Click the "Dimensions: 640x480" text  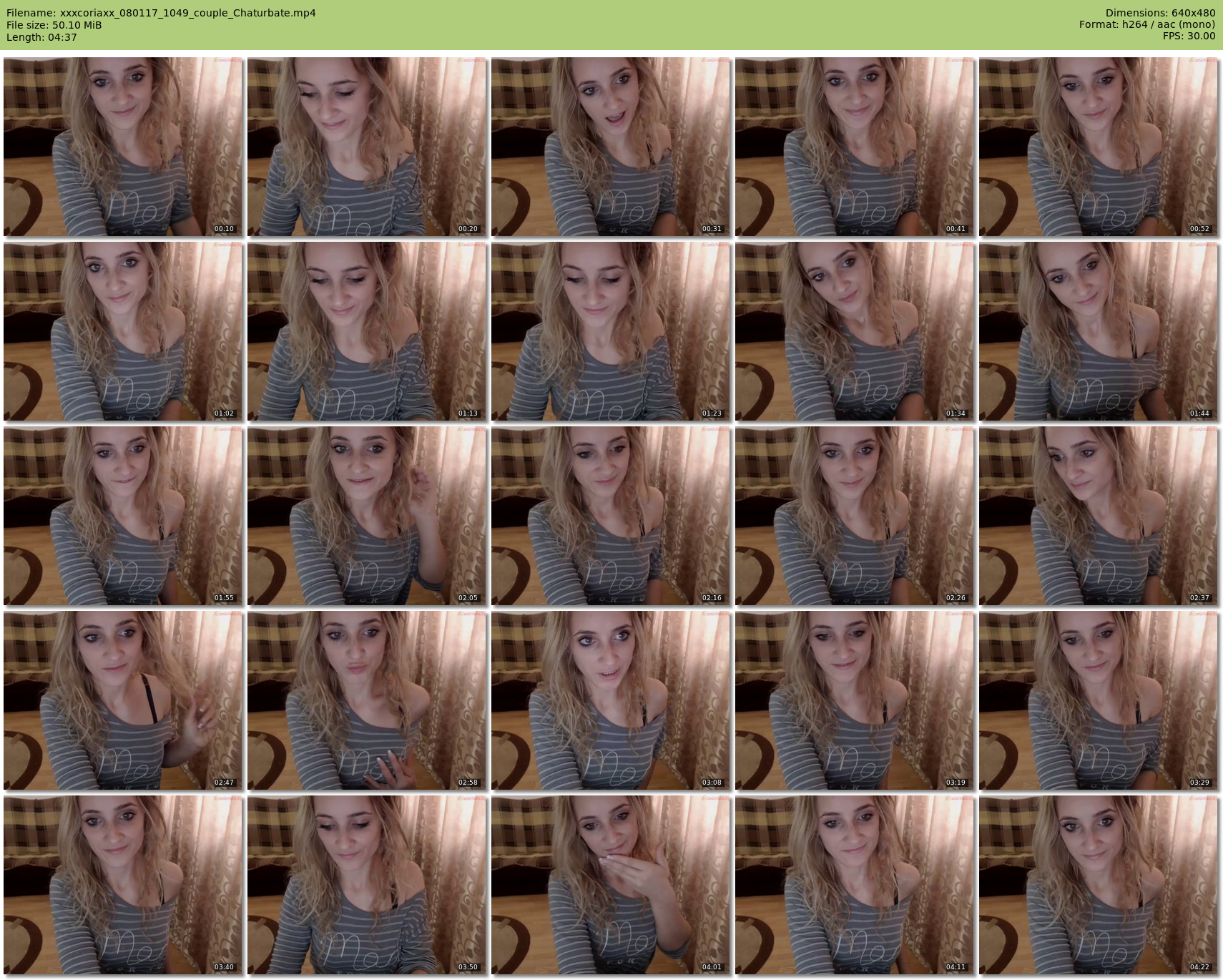(1160, 13)
